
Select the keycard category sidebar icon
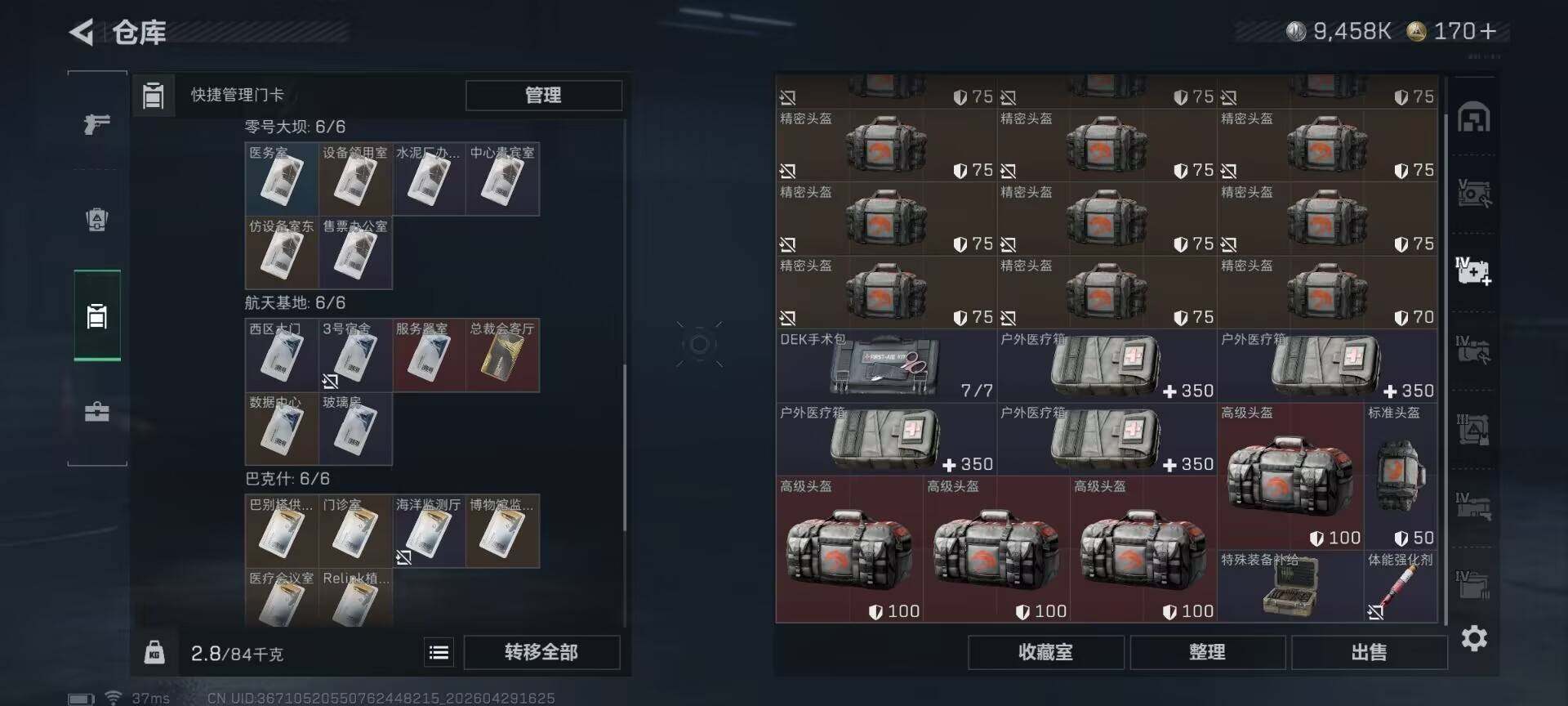coord(97,315)
